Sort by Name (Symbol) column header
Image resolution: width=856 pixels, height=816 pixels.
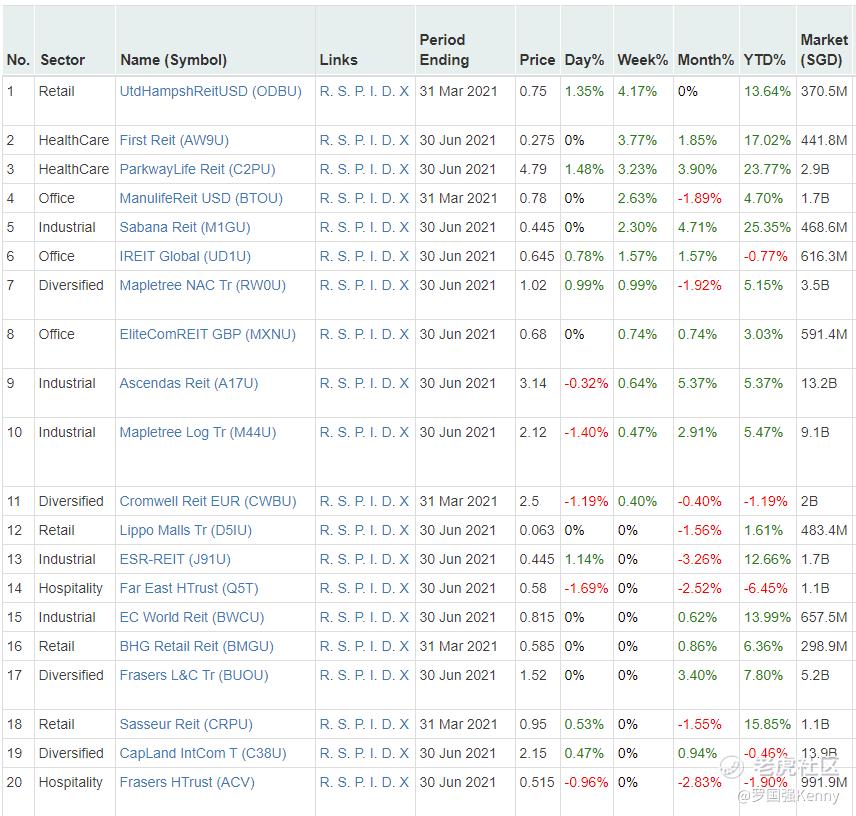click(173, 59)
